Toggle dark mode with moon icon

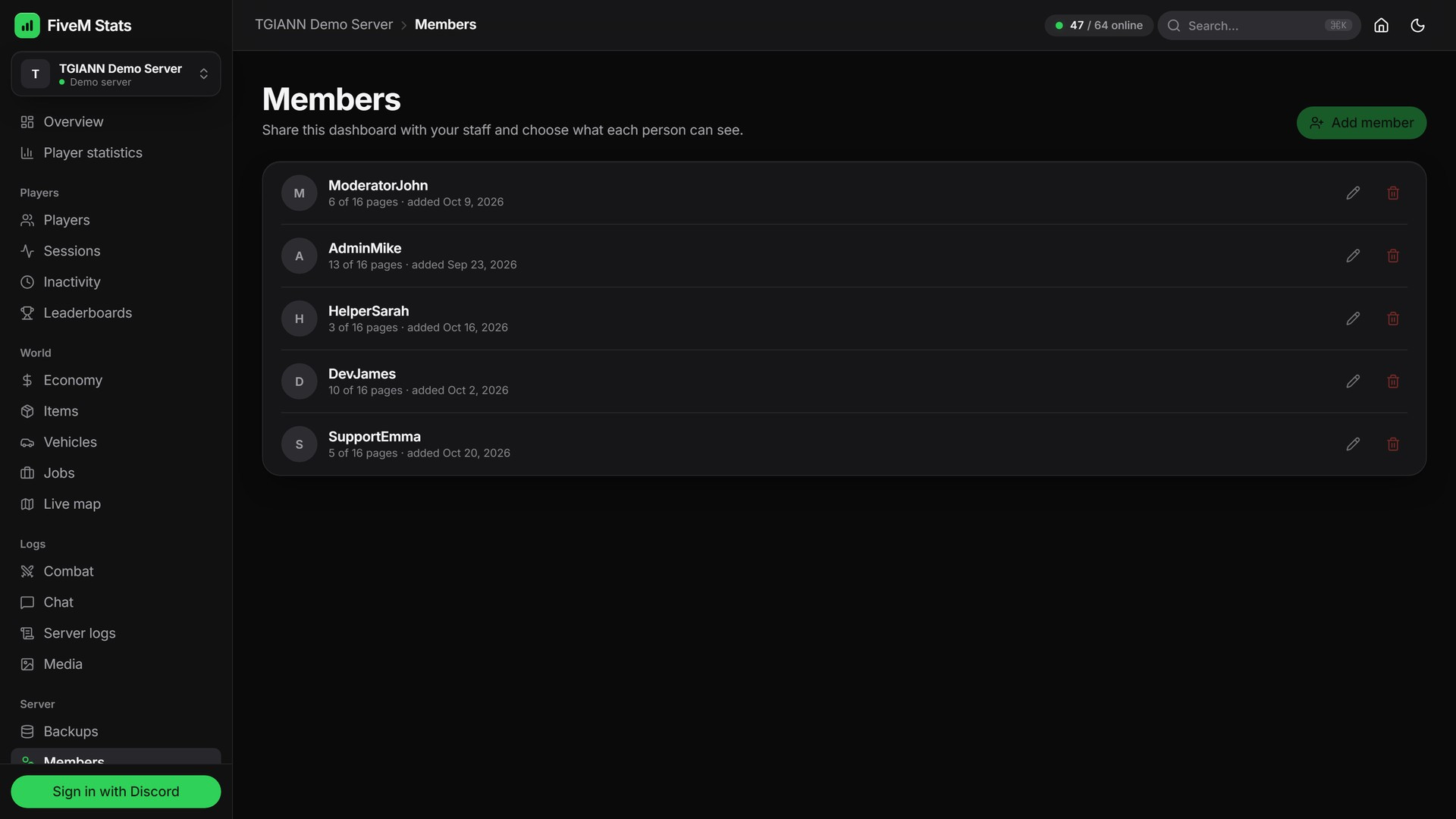tap(1417, 25)
